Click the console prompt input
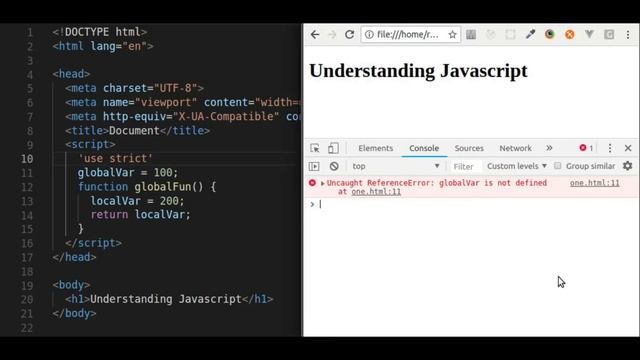 coord(473,204)
